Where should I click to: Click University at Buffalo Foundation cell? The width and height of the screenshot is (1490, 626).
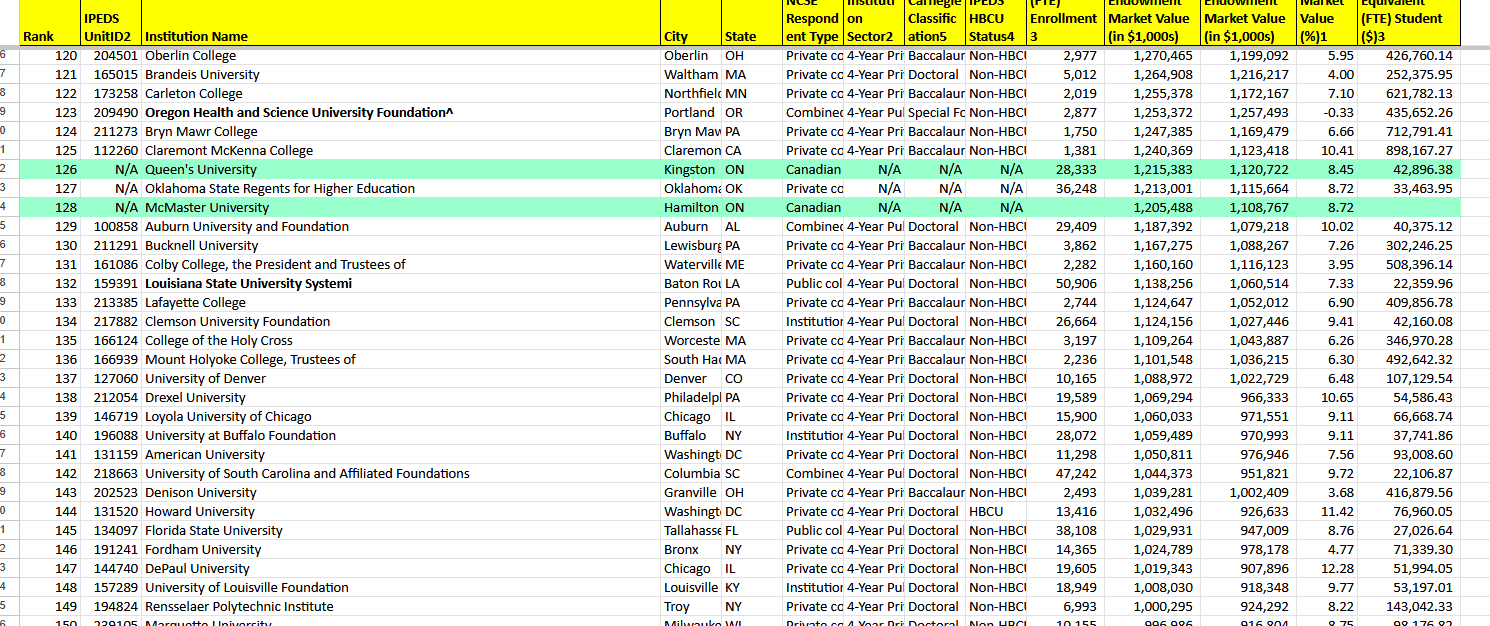coord(401,436)
